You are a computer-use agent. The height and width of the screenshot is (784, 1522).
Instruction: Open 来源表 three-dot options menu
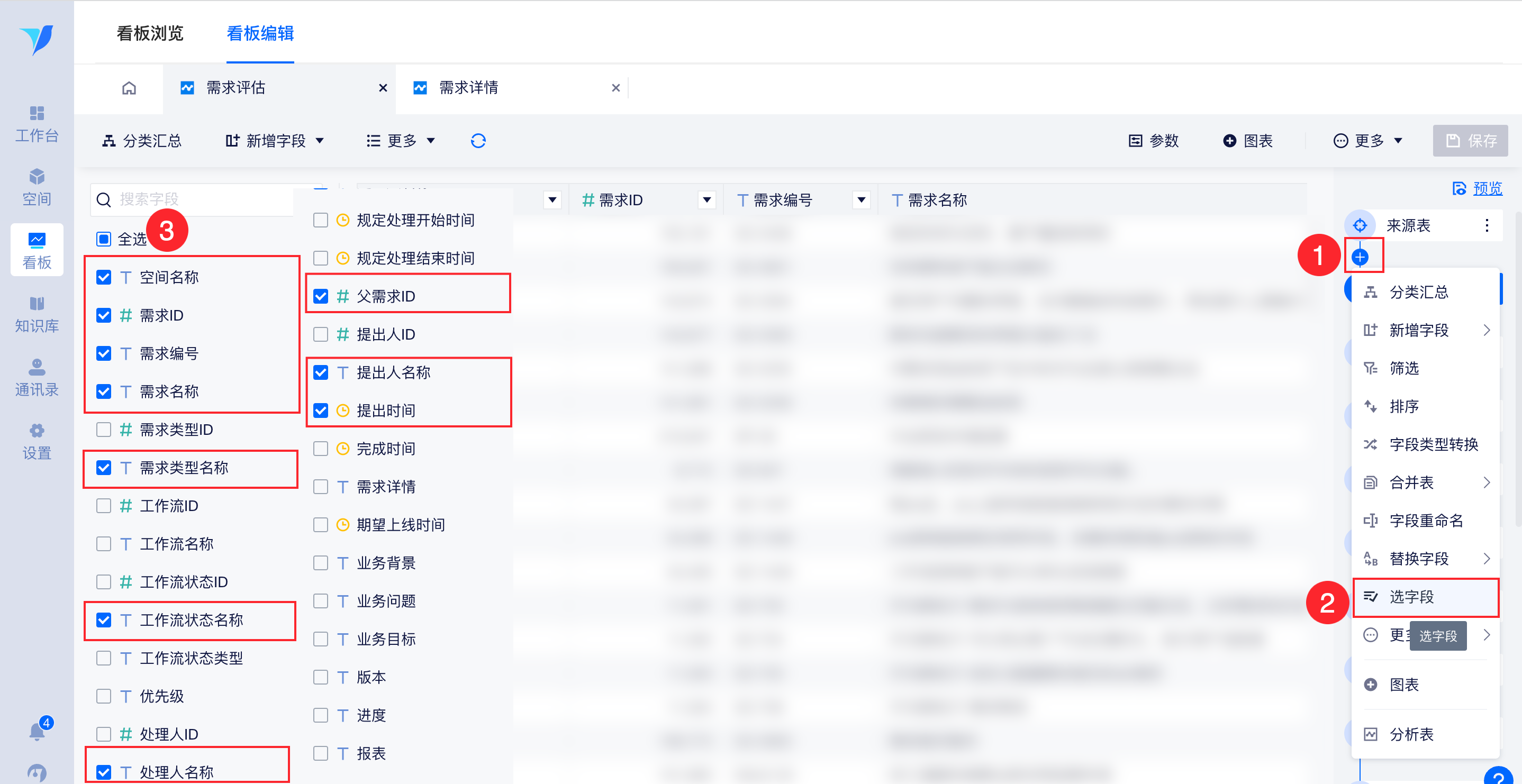pos(1487,225)
